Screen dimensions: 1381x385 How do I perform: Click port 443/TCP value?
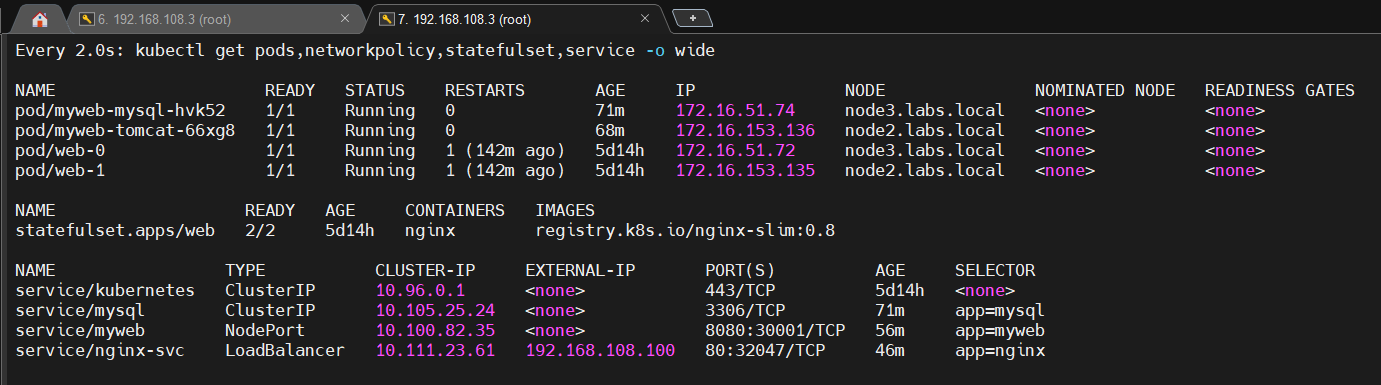[x=740, y=290]
